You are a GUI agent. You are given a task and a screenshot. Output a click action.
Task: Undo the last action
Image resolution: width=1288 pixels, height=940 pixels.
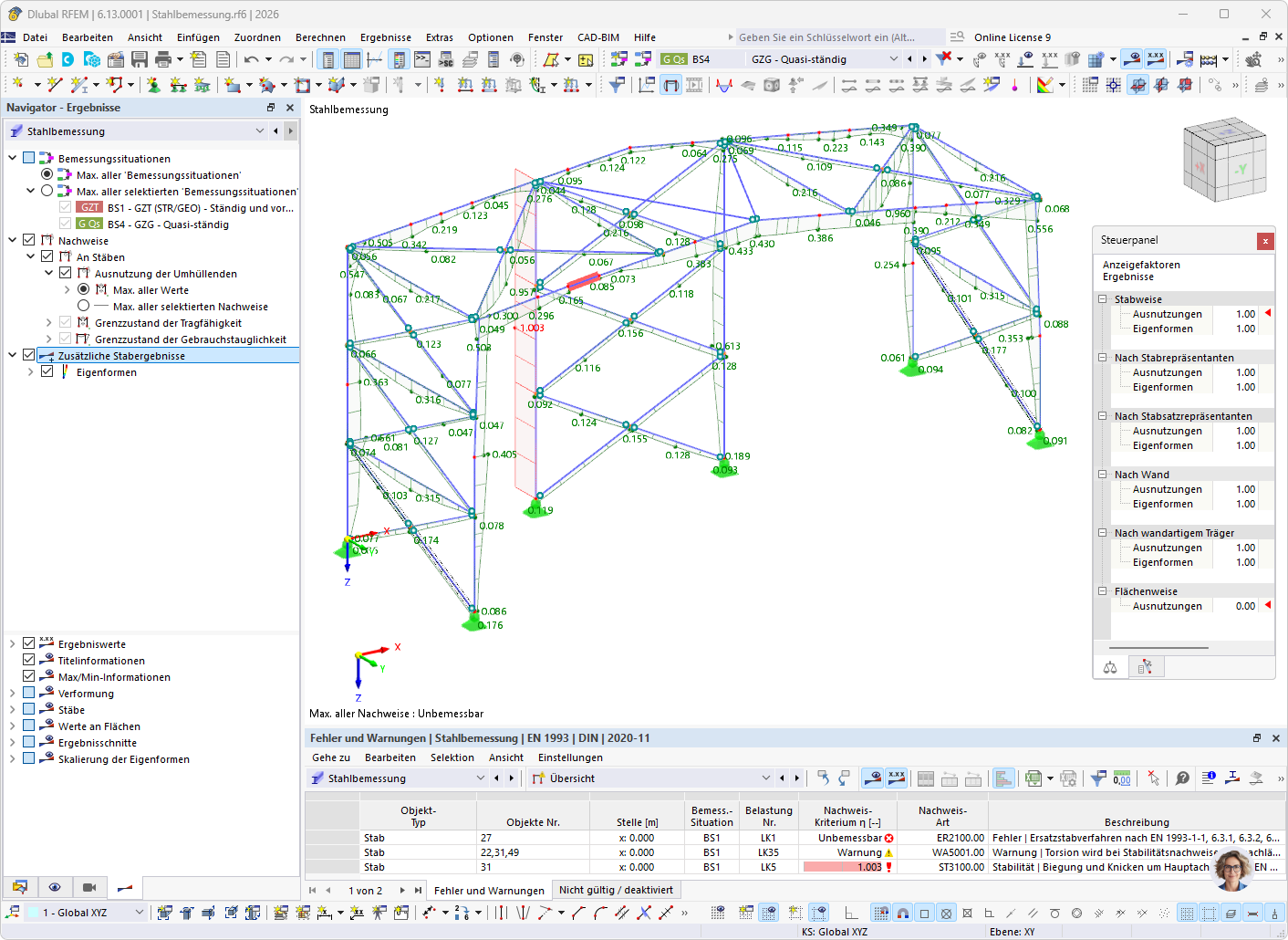tap(251, 59)
